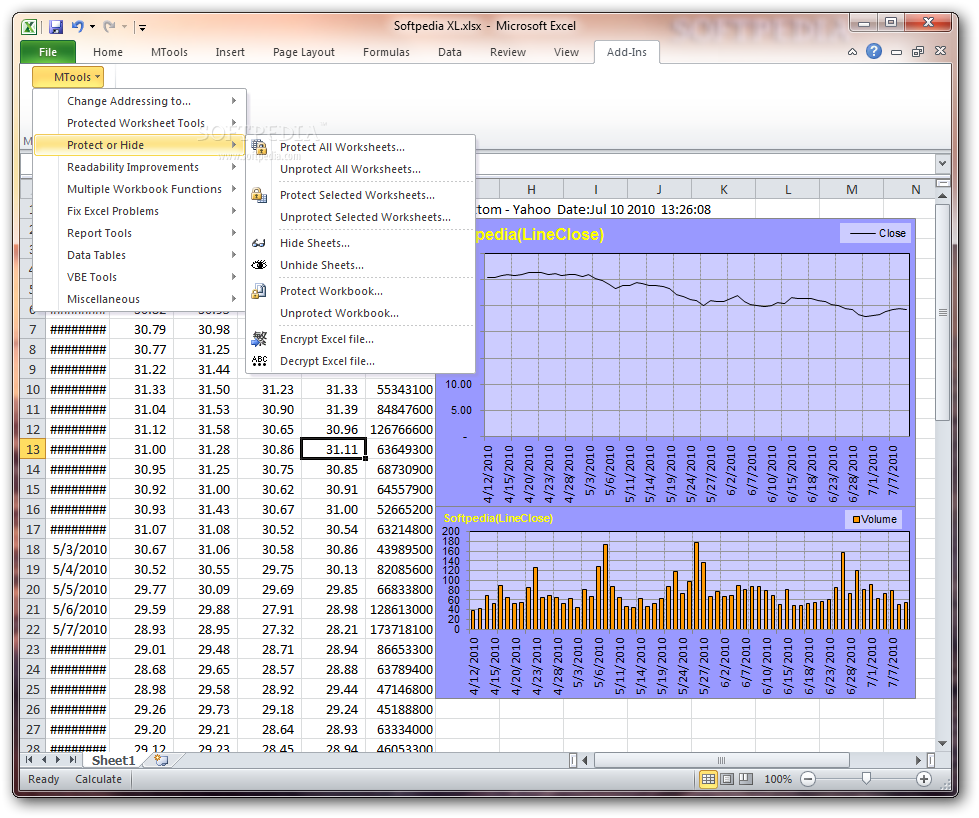Image resolution: width=979 pixels, height=818 pixels.
Task: Click the Unhide Sheets eye icon
Action: point(259,265)
